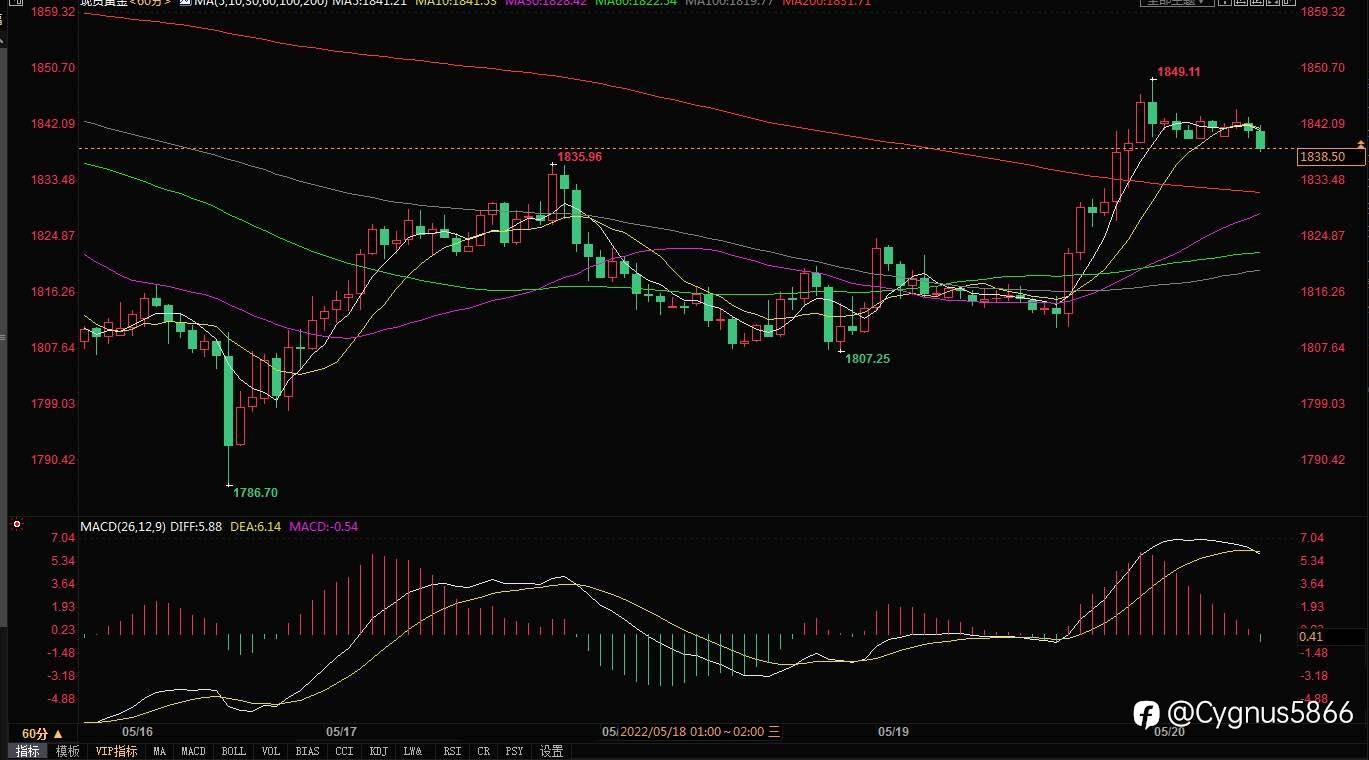Click the MACD(26,12,9) indicator title

(123, 526)
